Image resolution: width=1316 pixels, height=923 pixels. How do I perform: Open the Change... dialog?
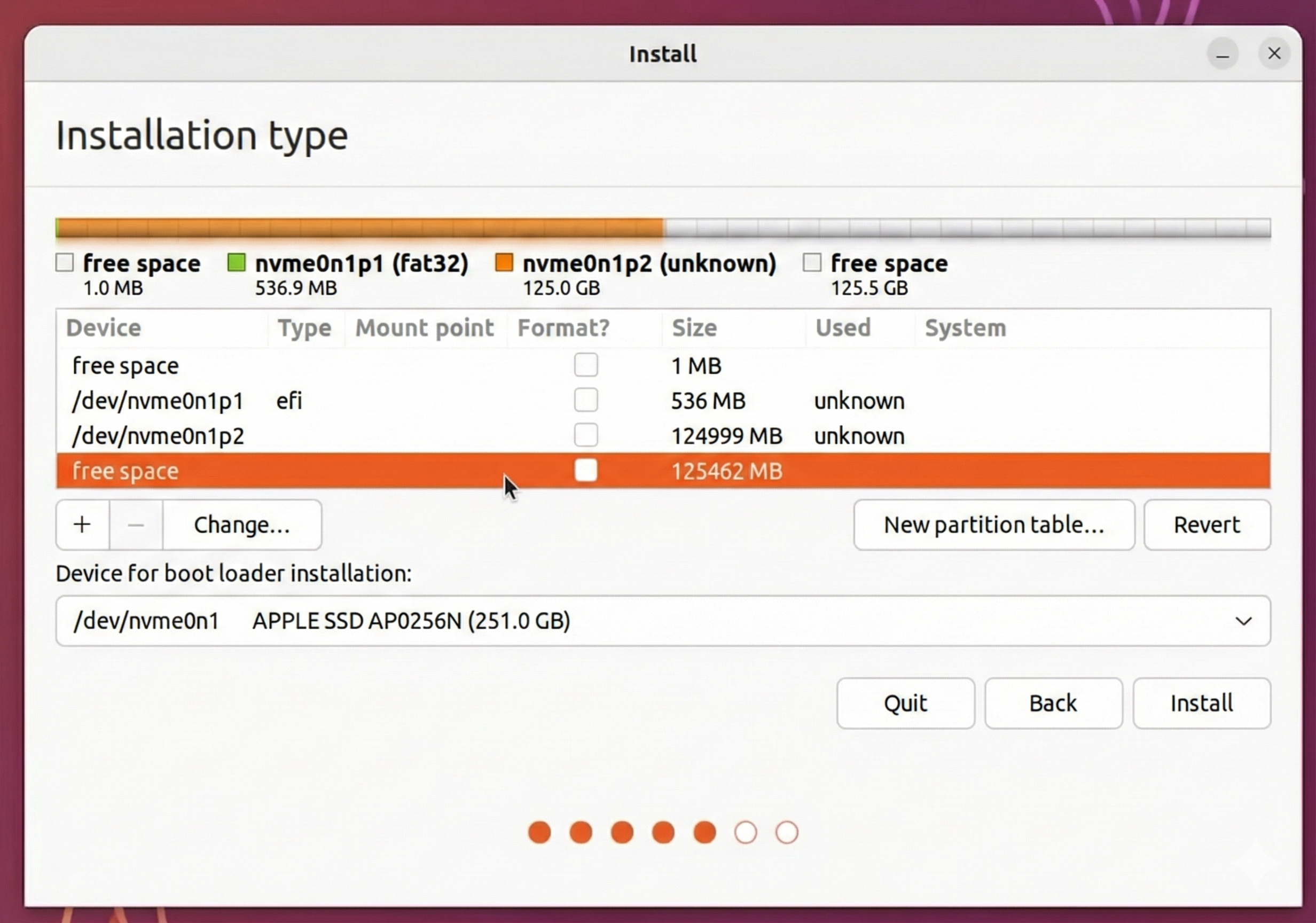point(242,525)
